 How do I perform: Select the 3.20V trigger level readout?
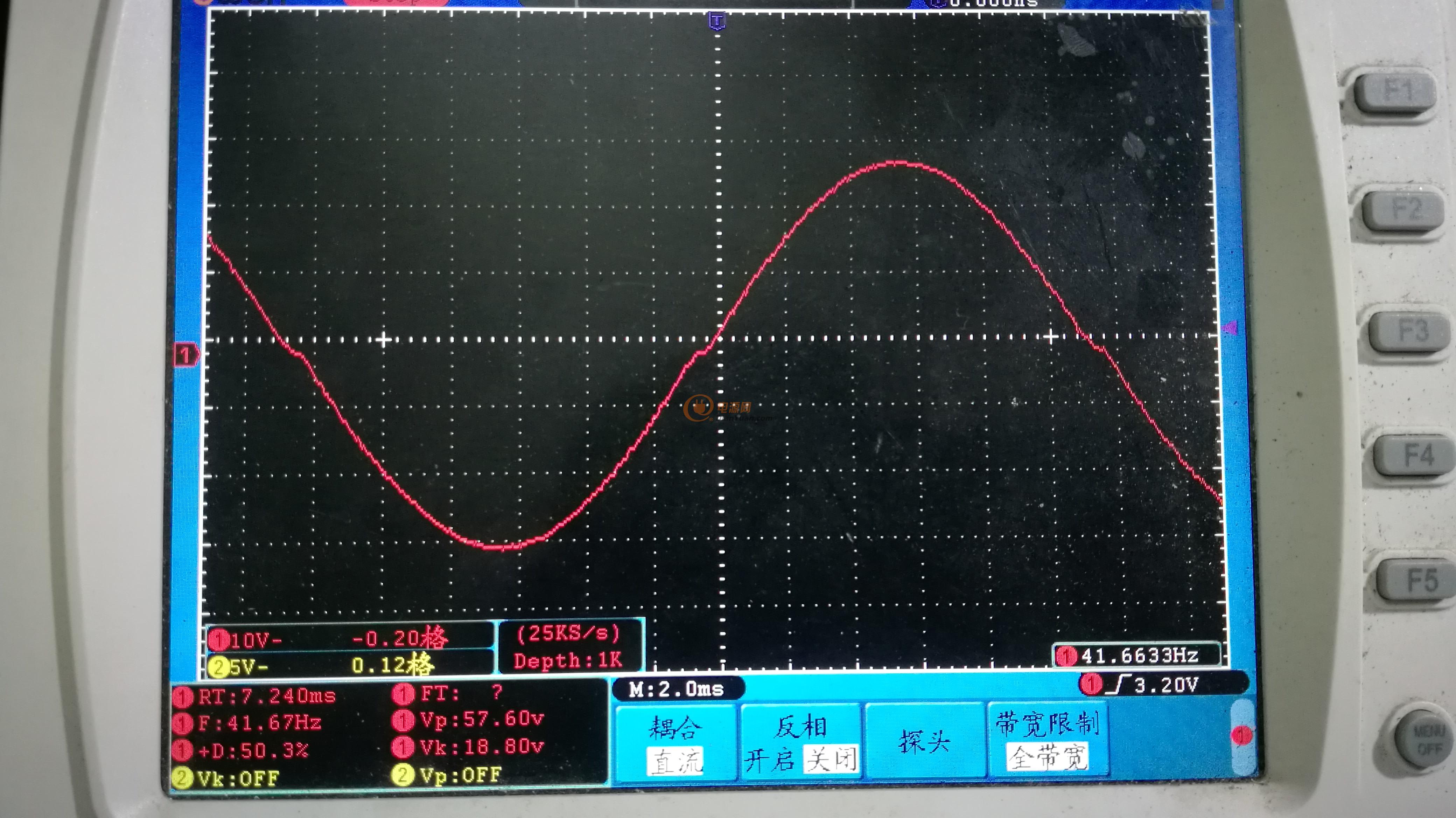tap(1166, 685)
